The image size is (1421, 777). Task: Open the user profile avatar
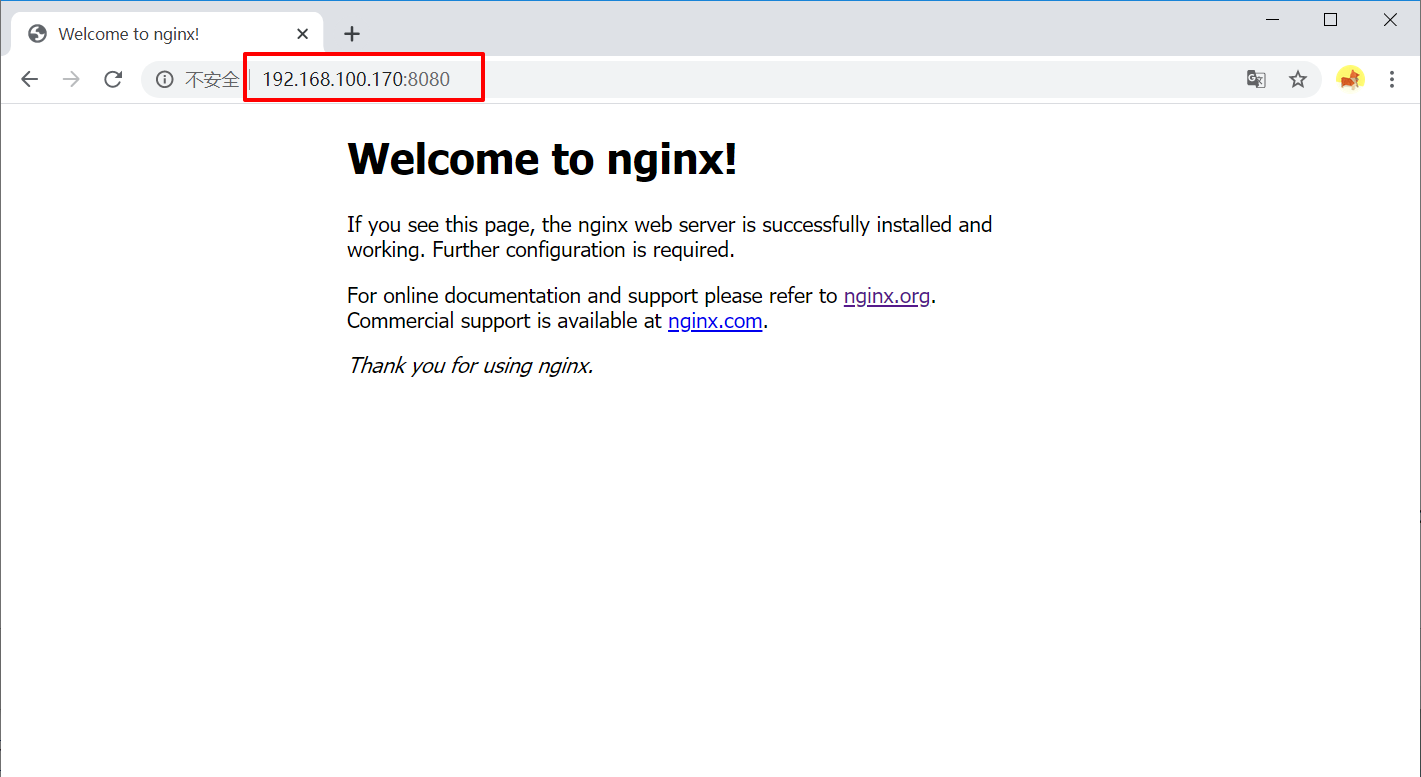(x=1350, y=79)
